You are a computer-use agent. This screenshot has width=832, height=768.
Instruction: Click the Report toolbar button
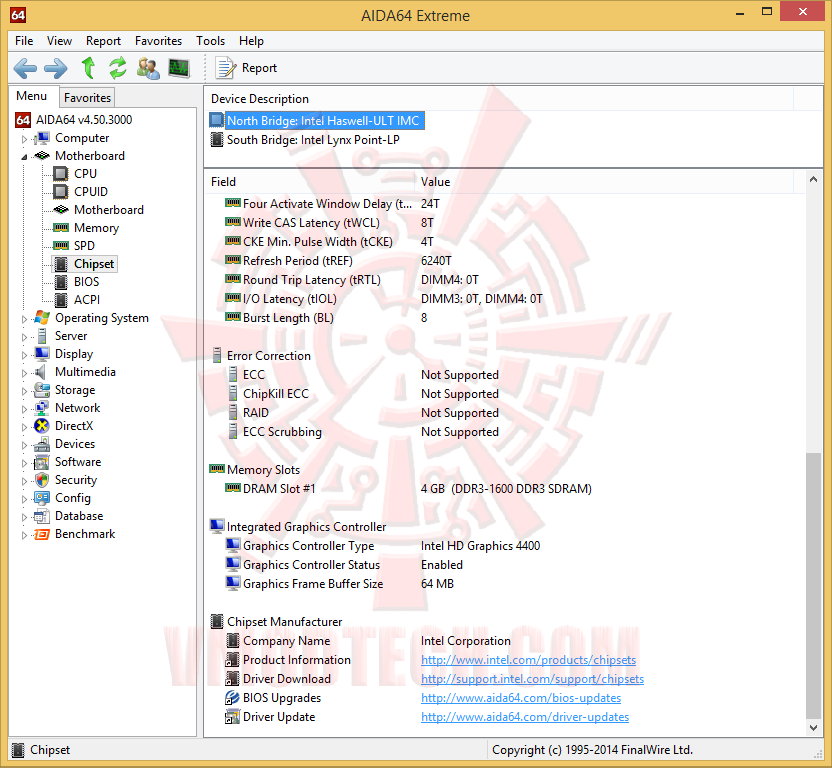[247, 68]
